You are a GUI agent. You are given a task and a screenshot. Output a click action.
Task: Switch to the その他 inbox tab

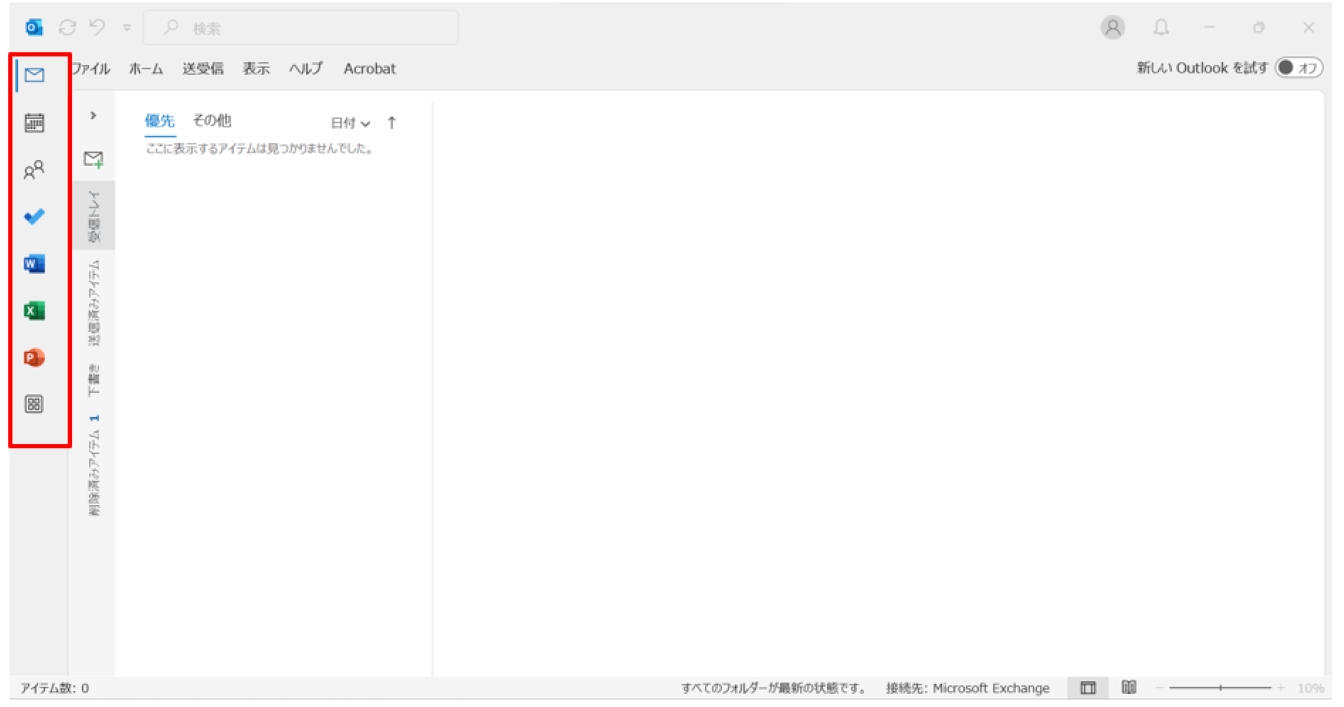coord(211,121)
